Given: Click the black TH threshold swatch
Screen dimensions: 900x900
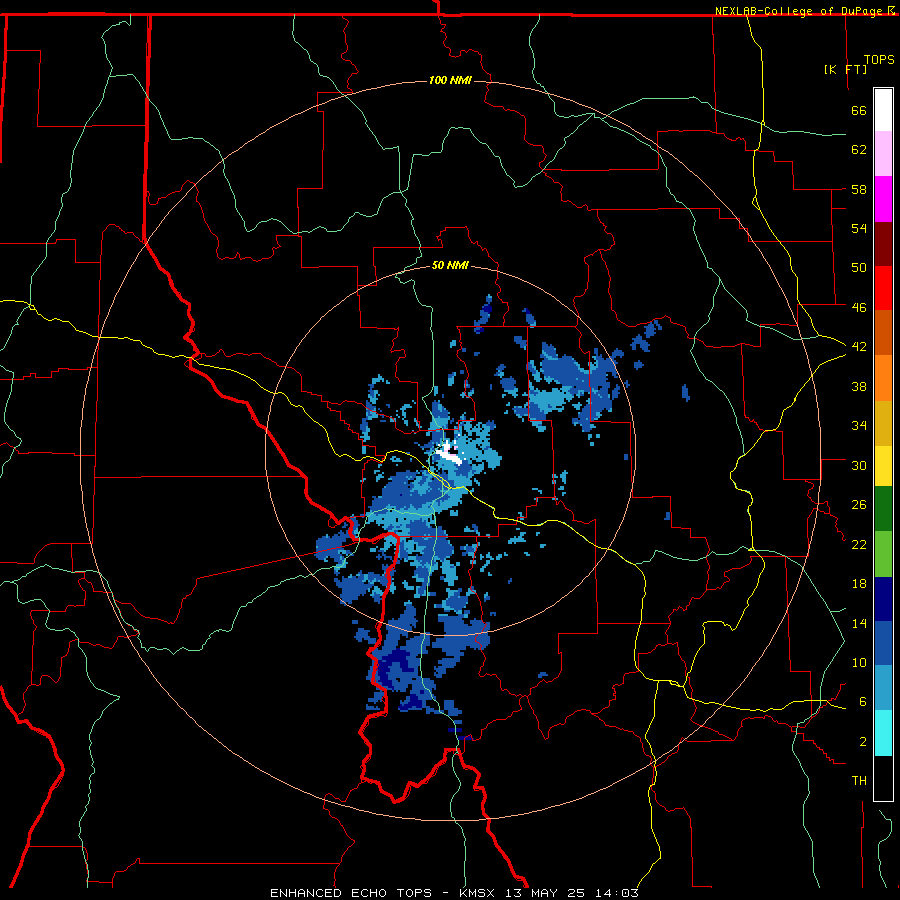Looking at the screenshot, I should 883,778.
